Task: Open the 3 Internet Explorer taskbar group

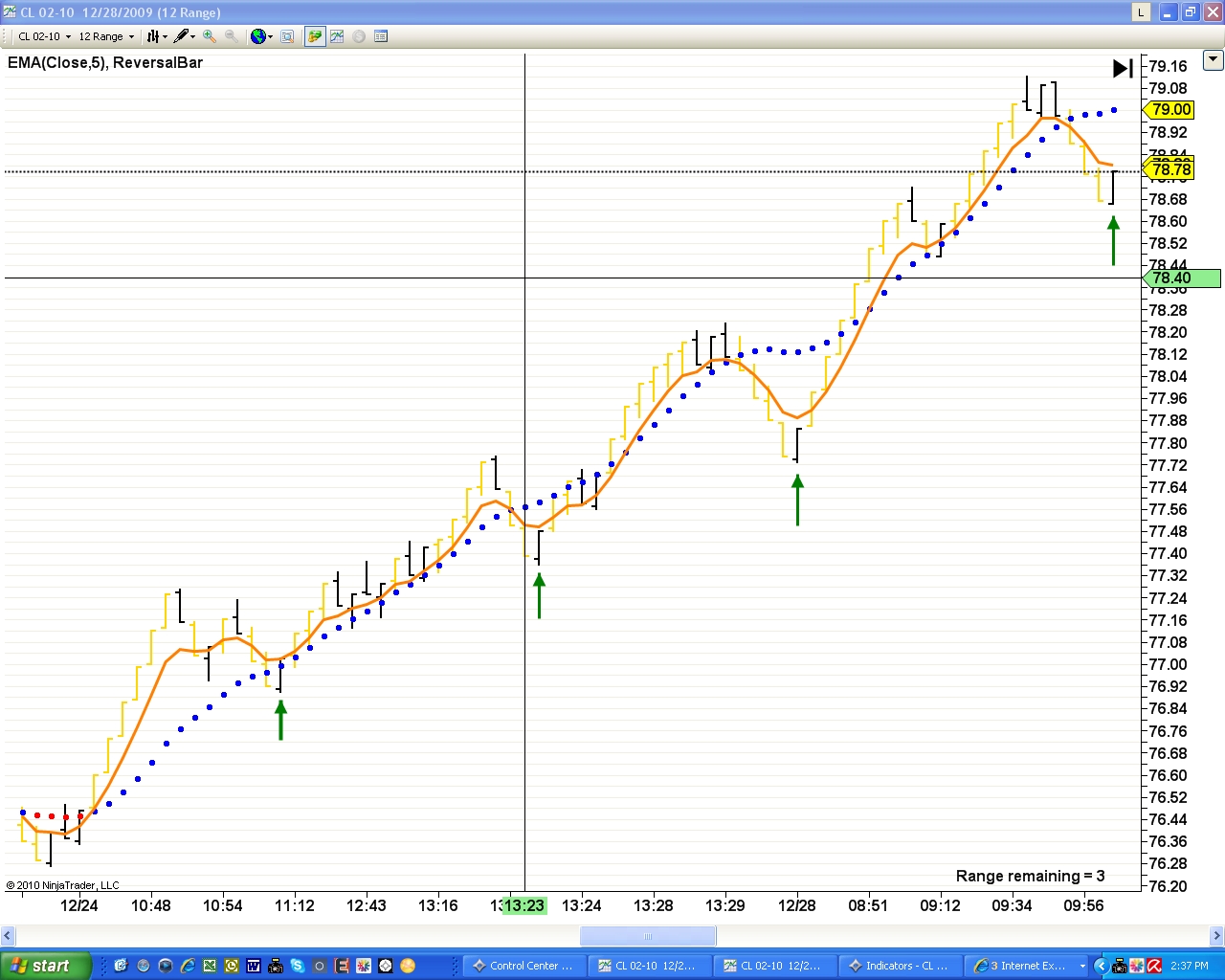Action: [x=1028, y=966]
